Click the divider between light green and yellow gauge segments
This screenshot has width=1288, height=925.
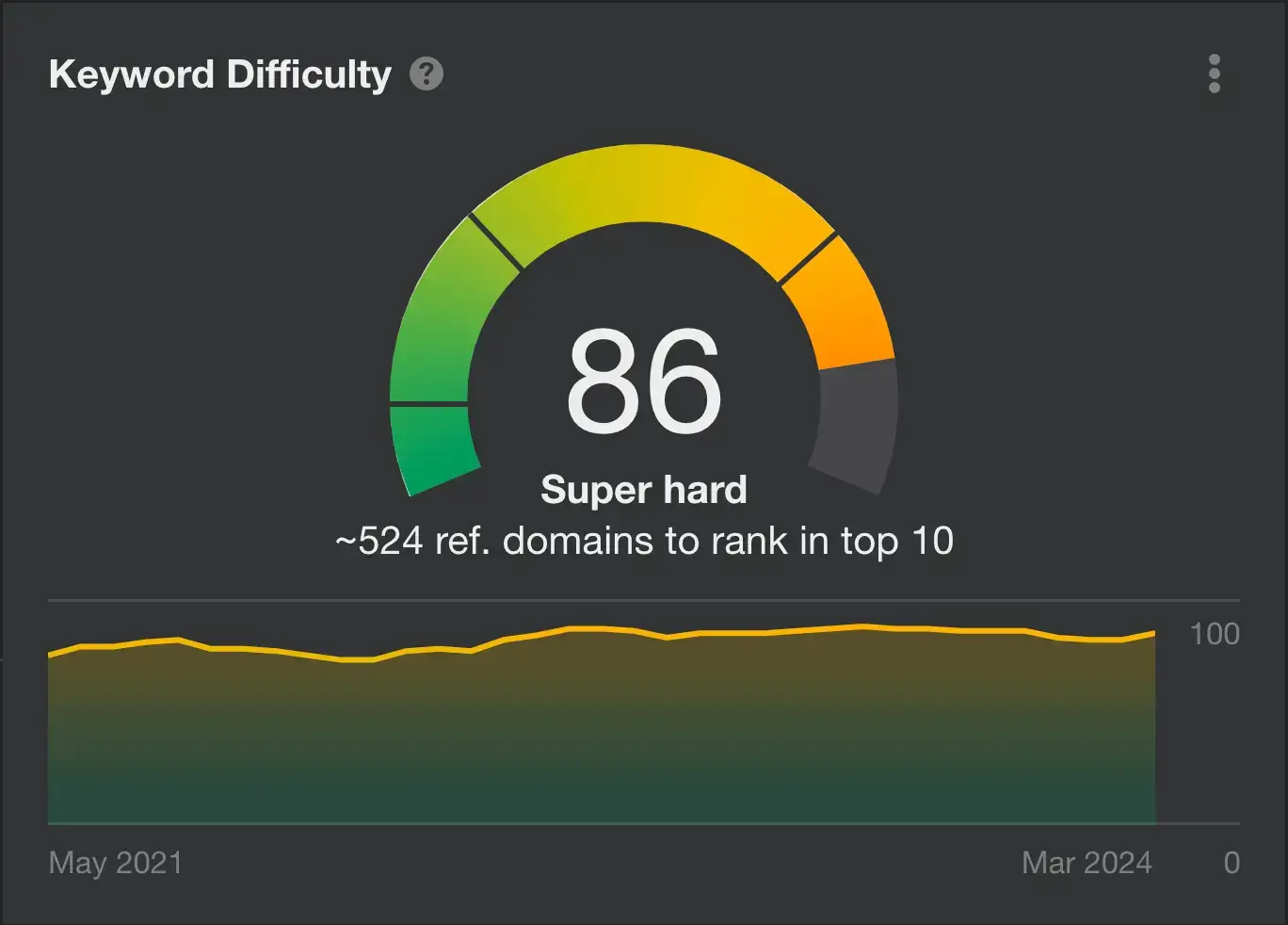(495, 243)
